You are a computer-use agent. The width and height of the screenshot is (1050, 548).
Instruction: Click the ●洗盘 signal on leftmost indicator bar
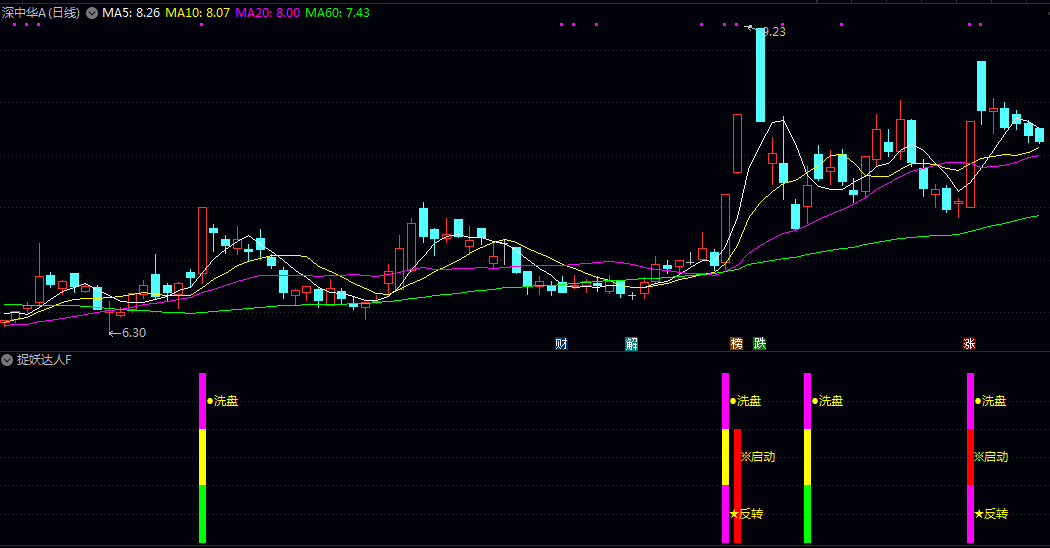pos(224,401)
